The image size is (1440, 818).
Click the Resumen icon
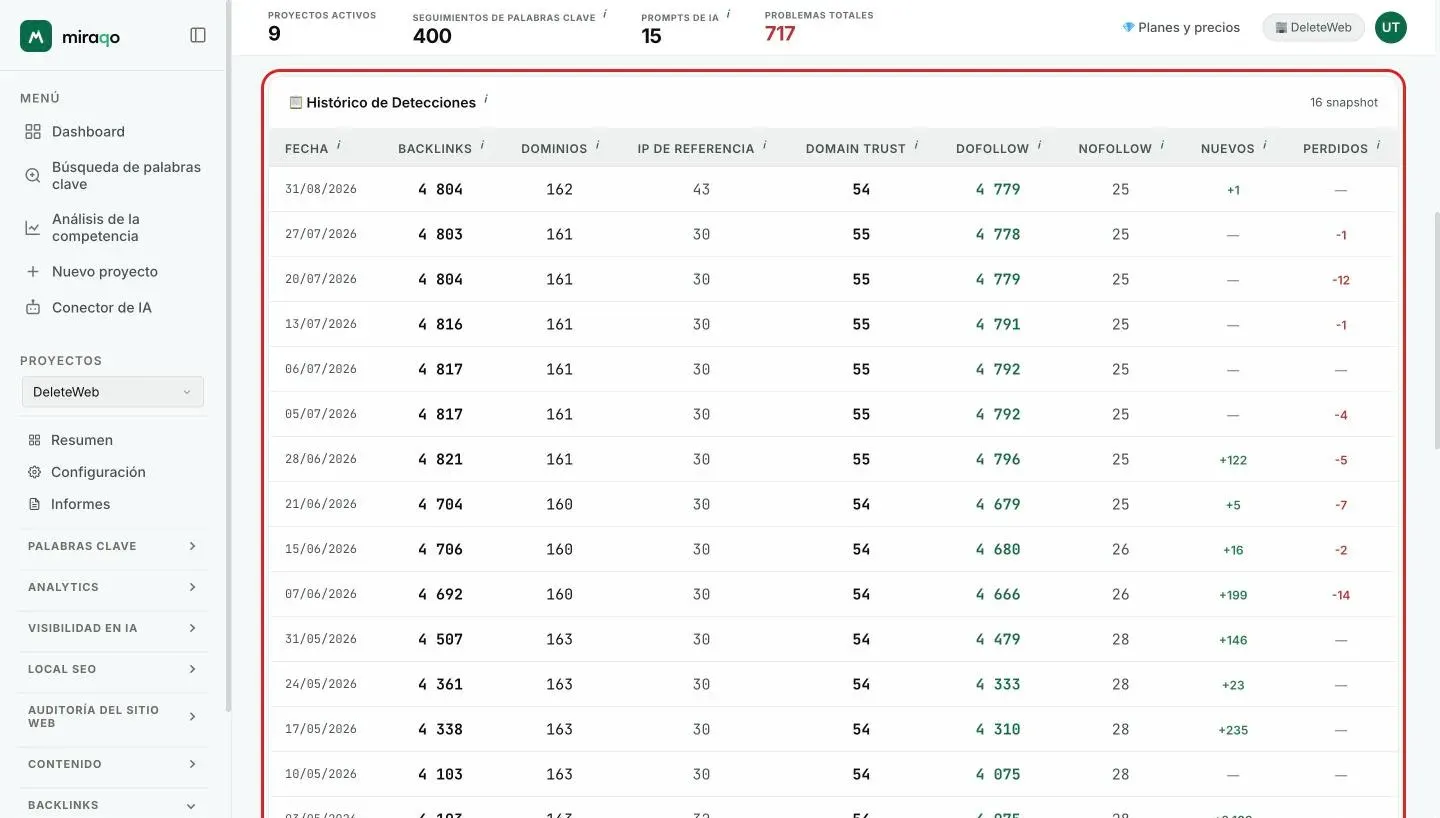34,440
